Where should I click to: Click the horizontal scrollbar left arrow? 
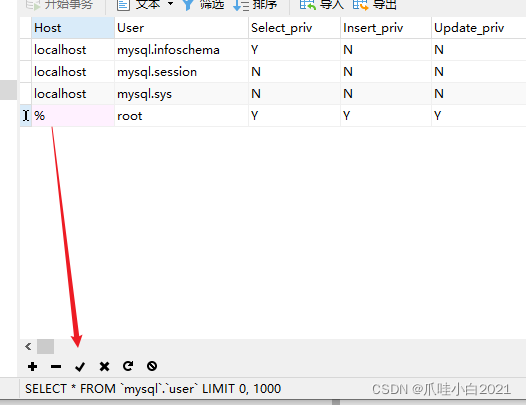(x=28, y=347)
